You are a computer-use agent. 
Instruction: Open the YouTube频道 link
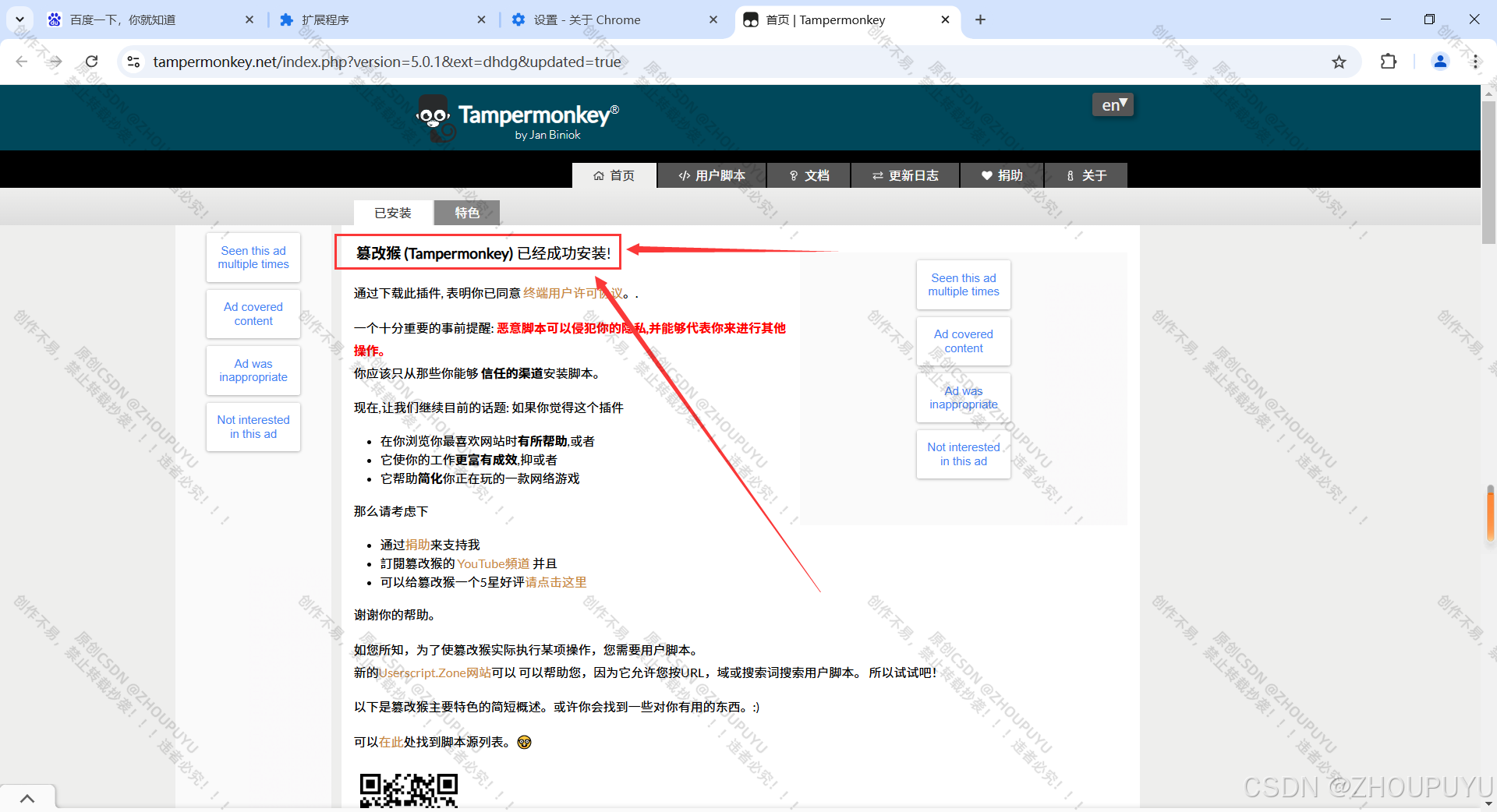click(x=494, y=563)
